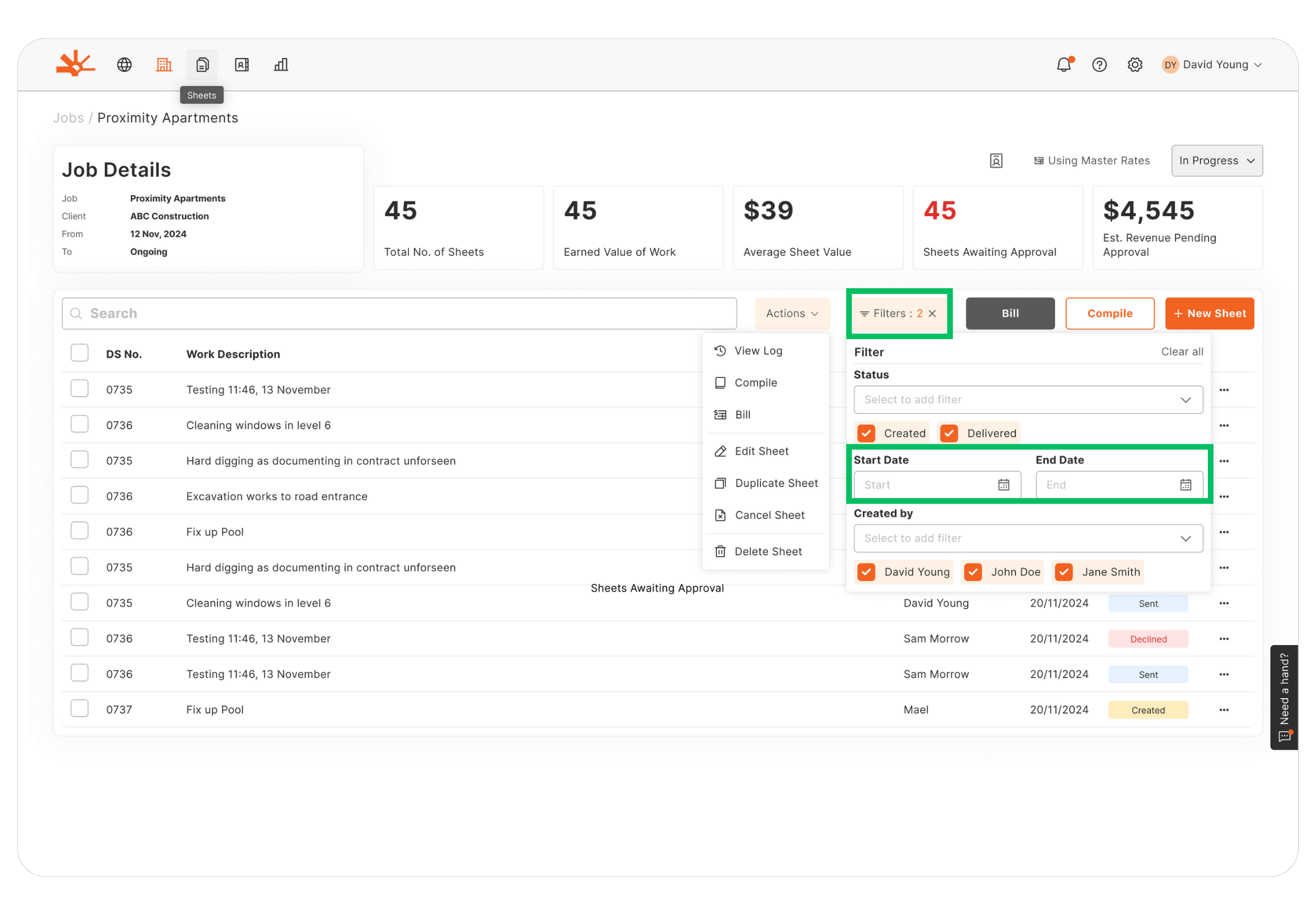Open the In Progress status dropdown
The width and height of the screenshot is (1316, 915).
point(1216,161)
